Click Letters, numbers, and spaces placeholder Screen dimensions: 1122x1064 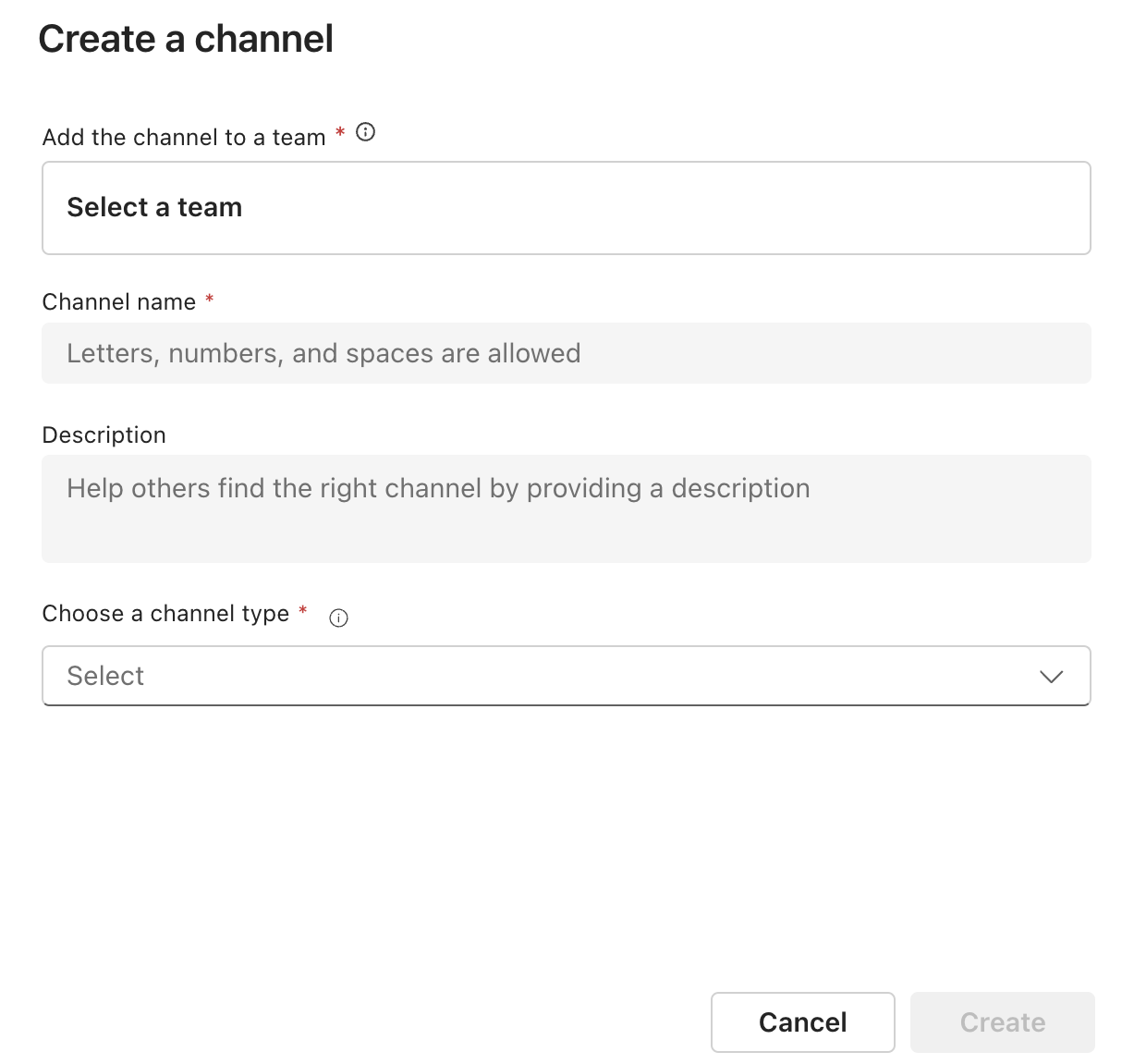323,353
